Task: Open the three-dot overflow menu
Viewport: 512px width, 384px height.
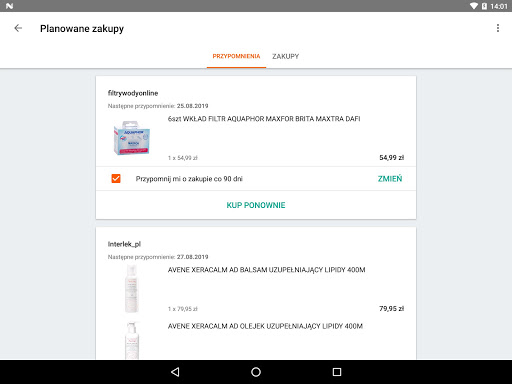Action: (498, 28)
